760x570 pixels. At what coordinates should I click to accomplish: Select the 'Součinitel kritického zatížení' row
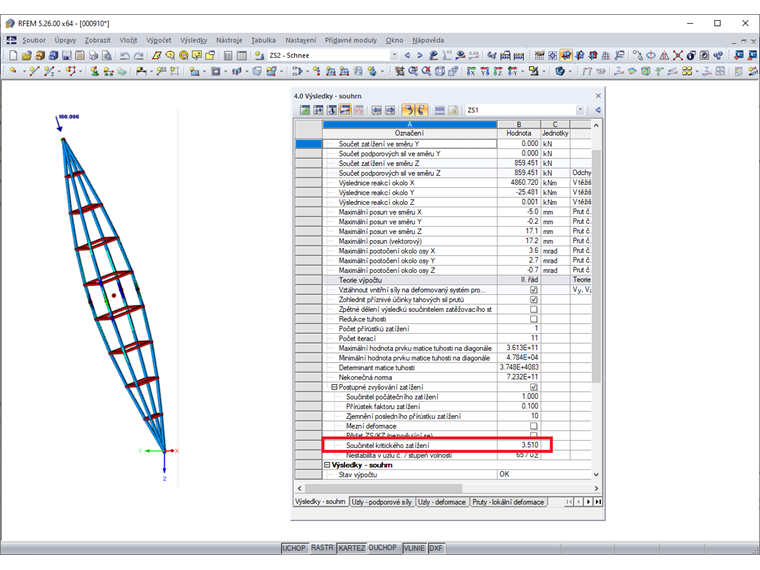point(437,445)
